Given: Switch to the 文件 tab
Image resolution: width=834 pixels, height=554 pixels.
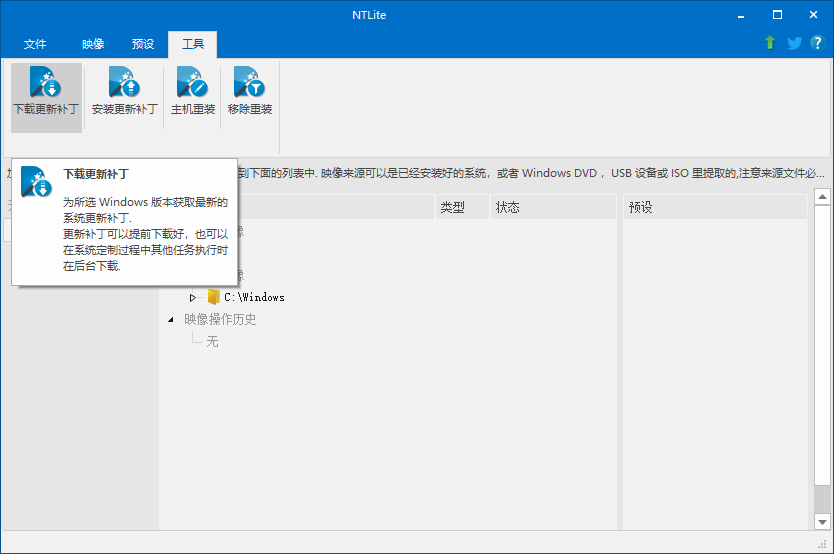Looking at the screenshot, I should point(35,44).
